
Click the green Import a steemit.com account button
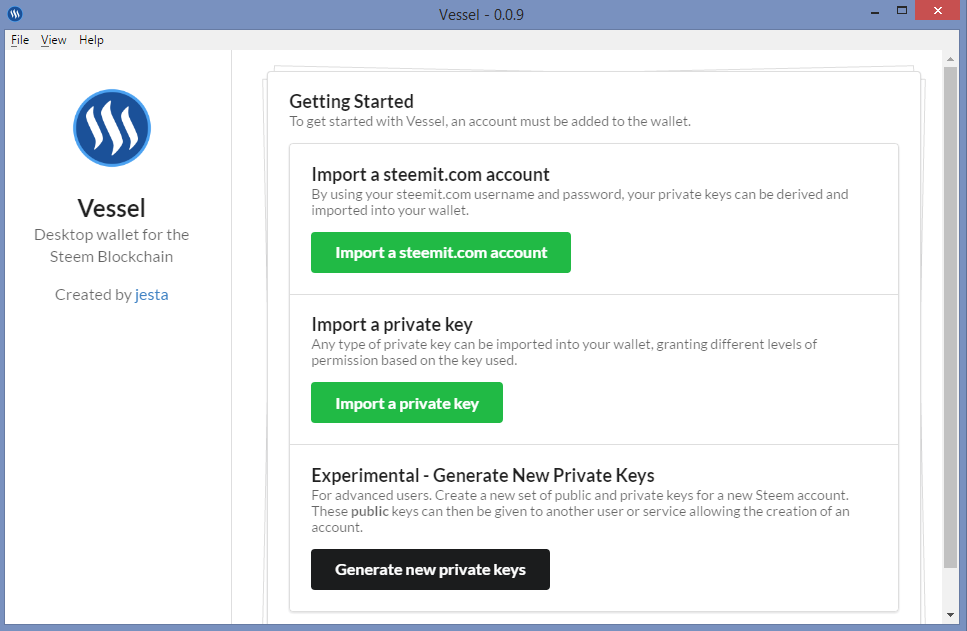441,252
